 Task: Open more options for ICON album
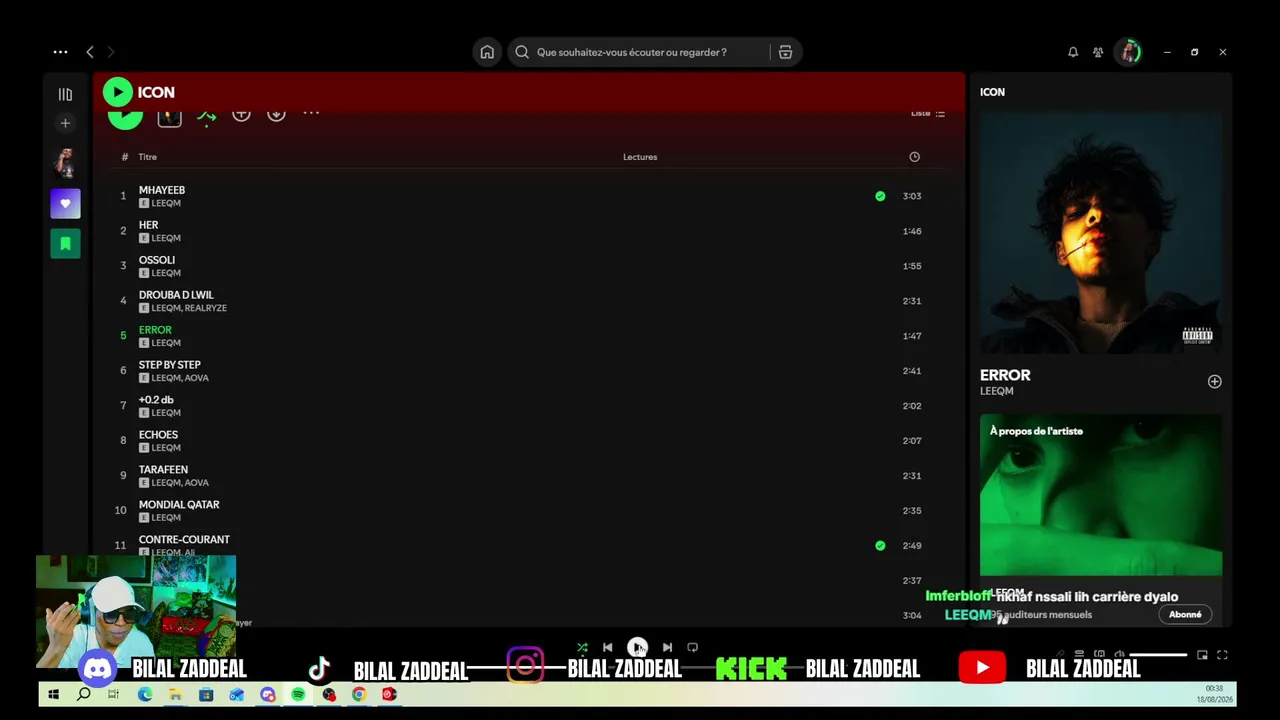point(311,112)
